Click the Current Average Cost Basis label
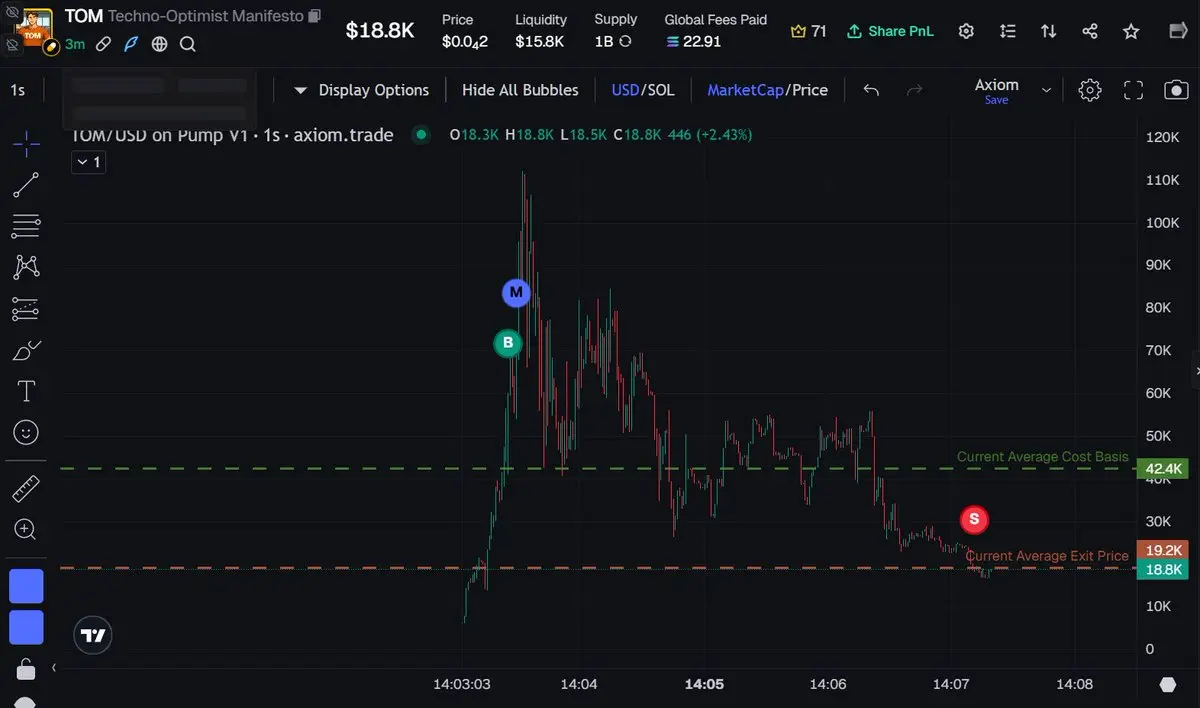This screenshot has height=708, width=1200. coord(1042,456)
